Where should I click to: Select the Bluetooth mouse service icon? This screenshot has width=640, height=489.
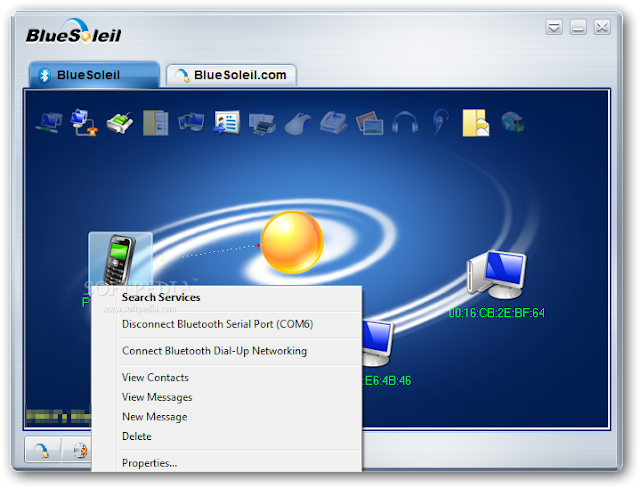(298, 123)
